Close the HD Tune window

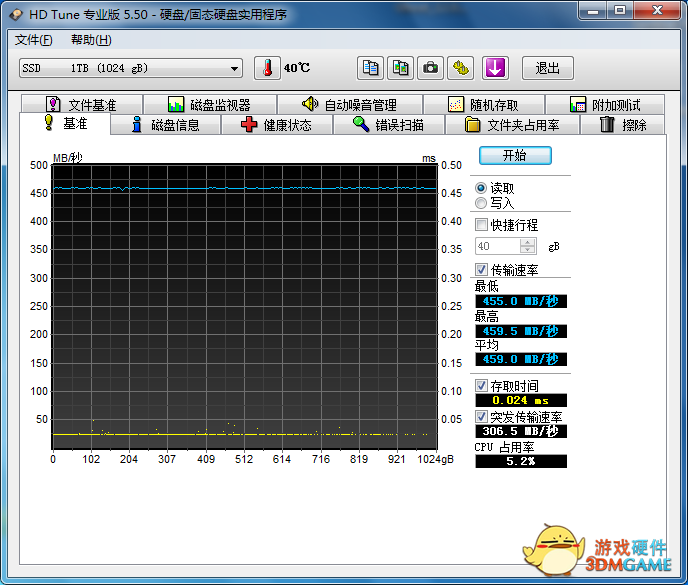(x=657, y=11)
